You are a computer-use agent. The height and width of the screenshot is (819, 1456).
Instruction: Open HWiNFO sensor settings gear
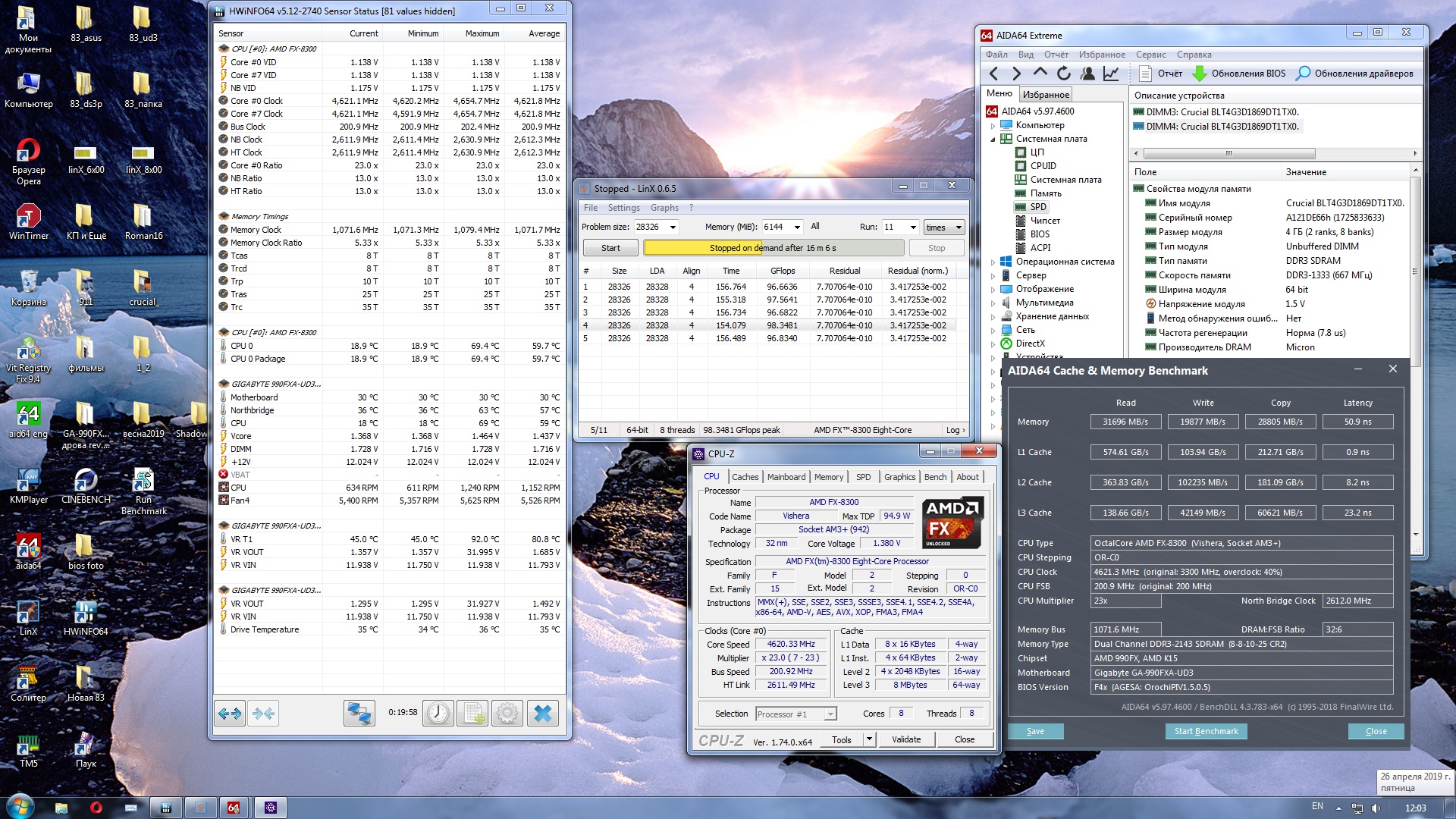(x=507, y=714)
